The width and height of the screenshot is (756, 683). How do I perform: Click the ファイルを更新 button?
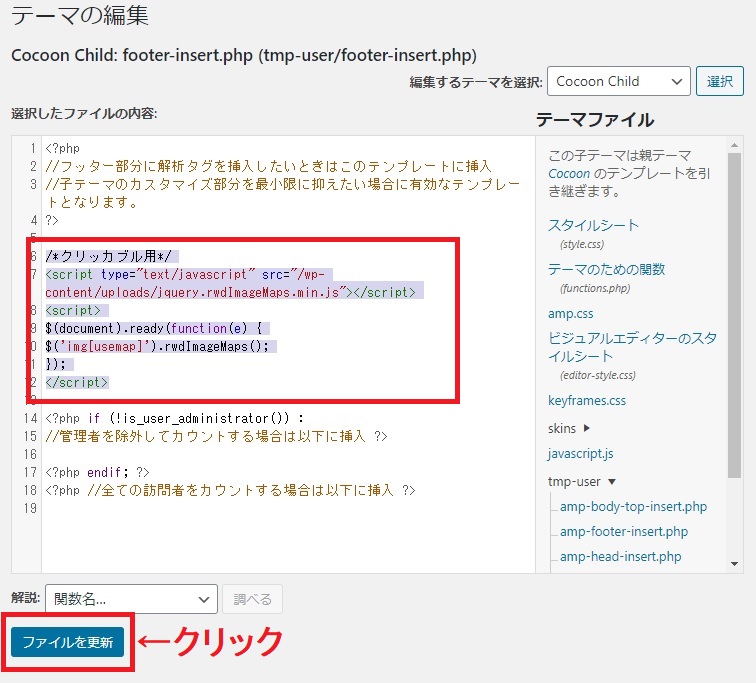[68, 642]
